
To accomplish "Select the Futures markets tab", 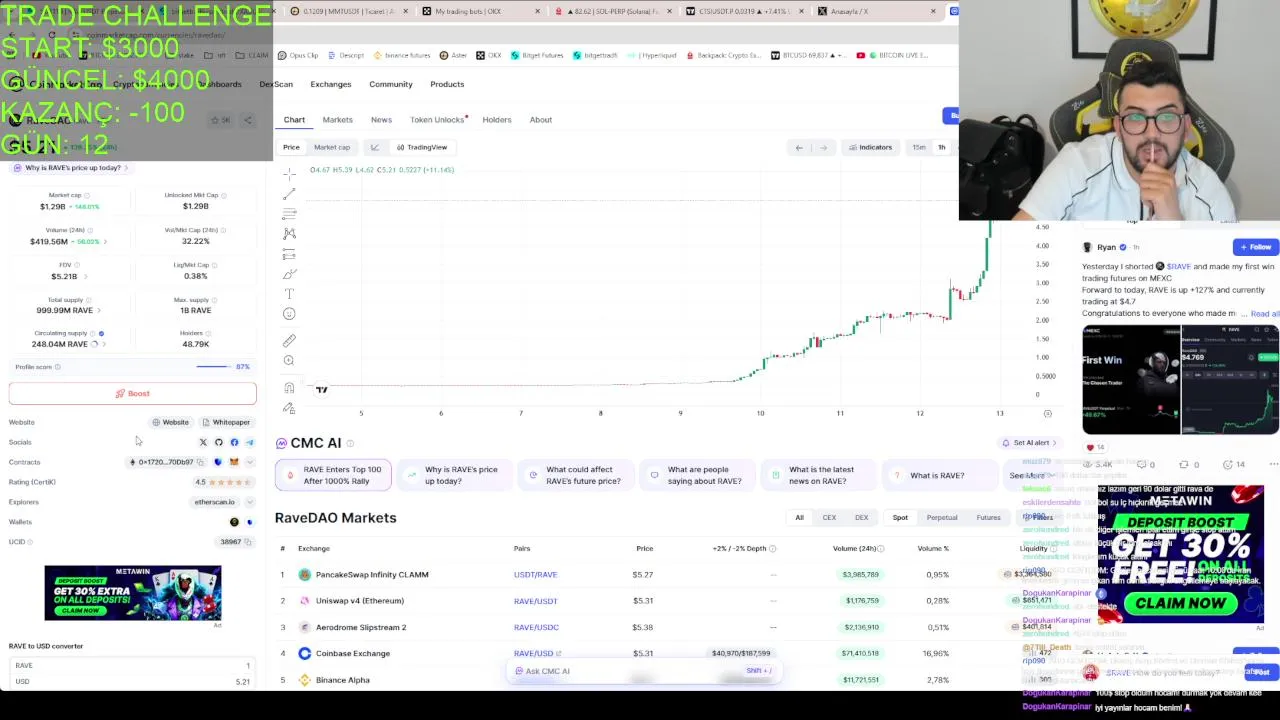I will click(988, 517).
